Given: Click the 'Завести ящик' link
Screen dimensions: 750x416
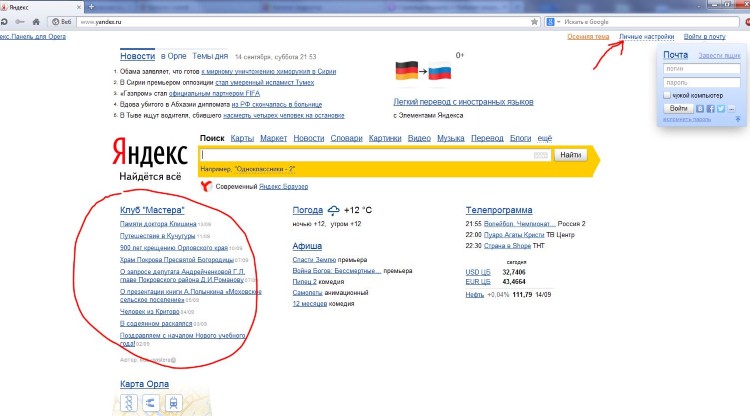Looking at the screenshot, I should click(719, 55).
